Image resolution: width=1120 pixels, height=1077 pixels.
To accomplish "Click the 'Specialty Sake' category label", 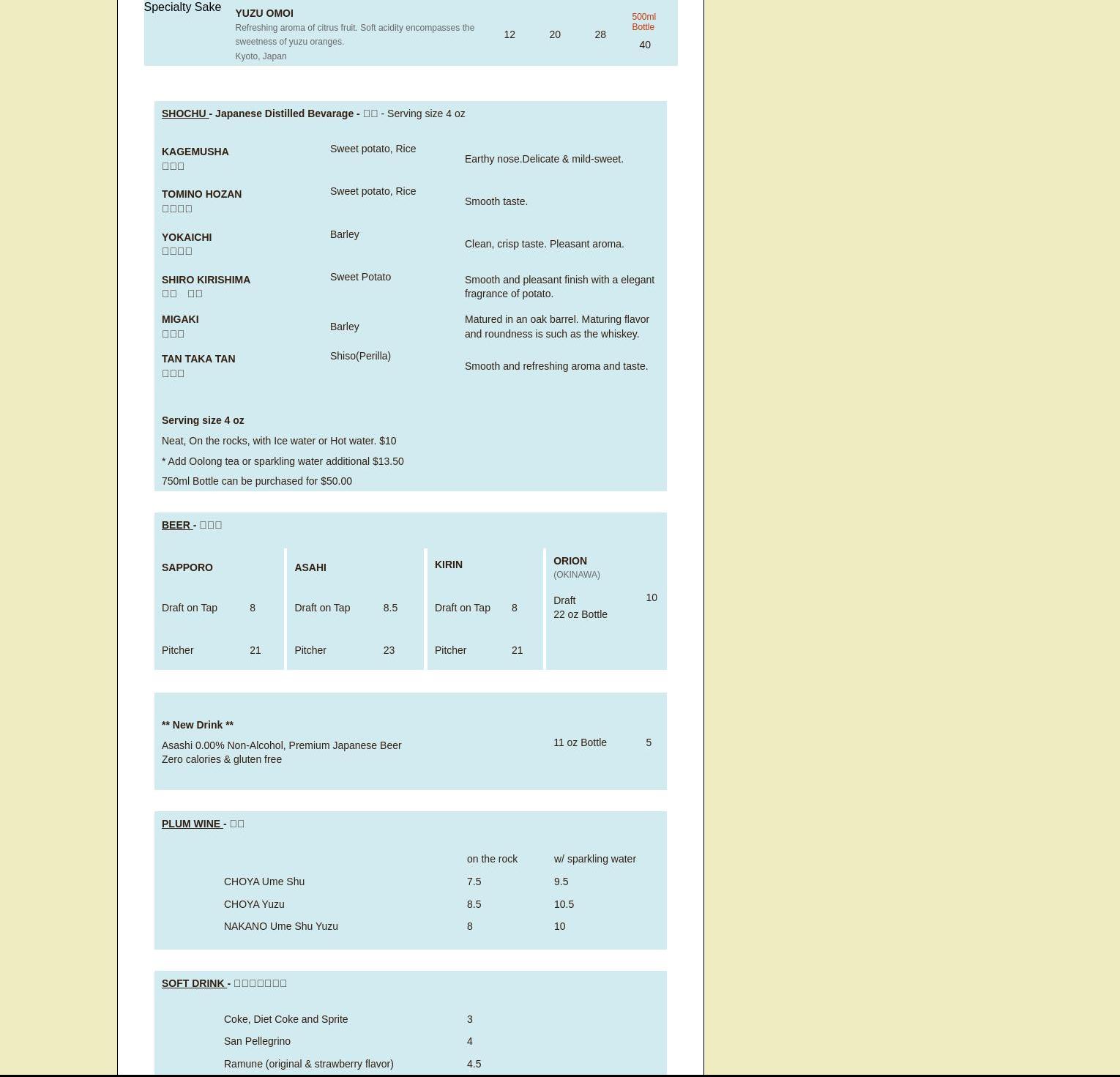I will pyautogui.click(x=182, y=7).
